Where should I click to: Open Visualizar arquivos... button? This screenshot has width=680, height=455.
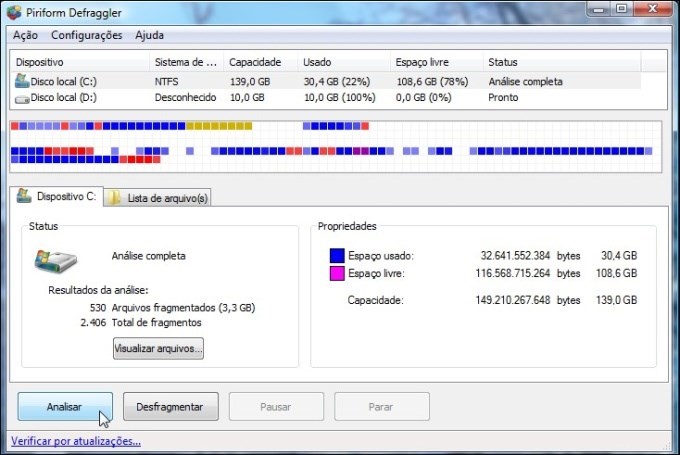pyautogui.click(x=158, y=348)
